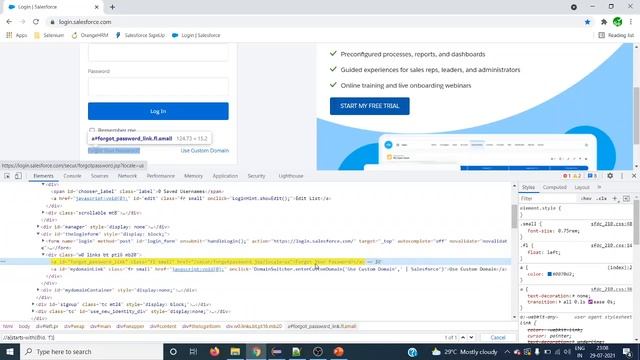Collapse the div class w0 links node

[x=43, y=255]
